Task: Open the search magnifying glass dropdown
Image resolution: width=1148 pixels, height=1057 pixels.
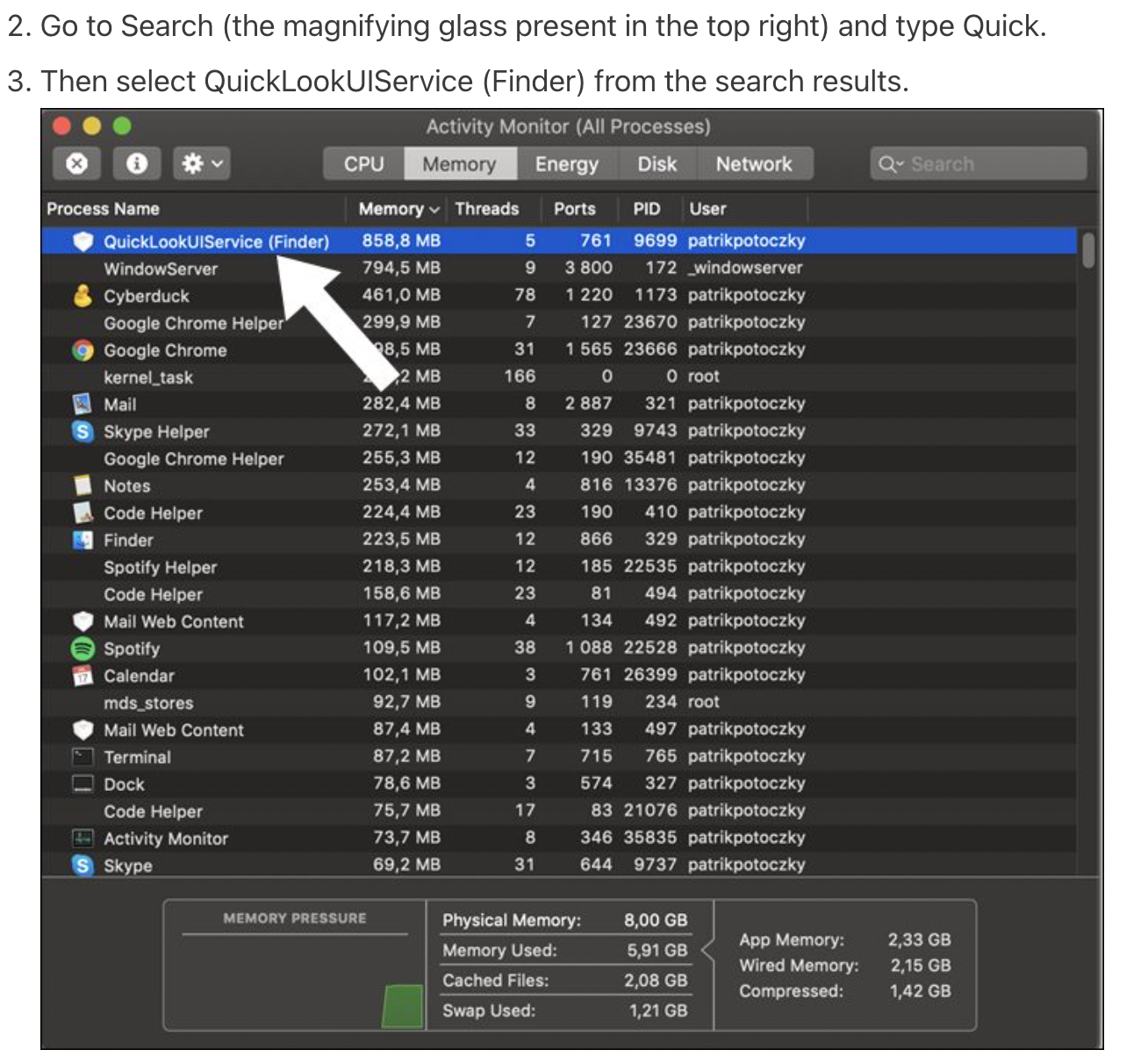Action: click(x=890, y=164)
